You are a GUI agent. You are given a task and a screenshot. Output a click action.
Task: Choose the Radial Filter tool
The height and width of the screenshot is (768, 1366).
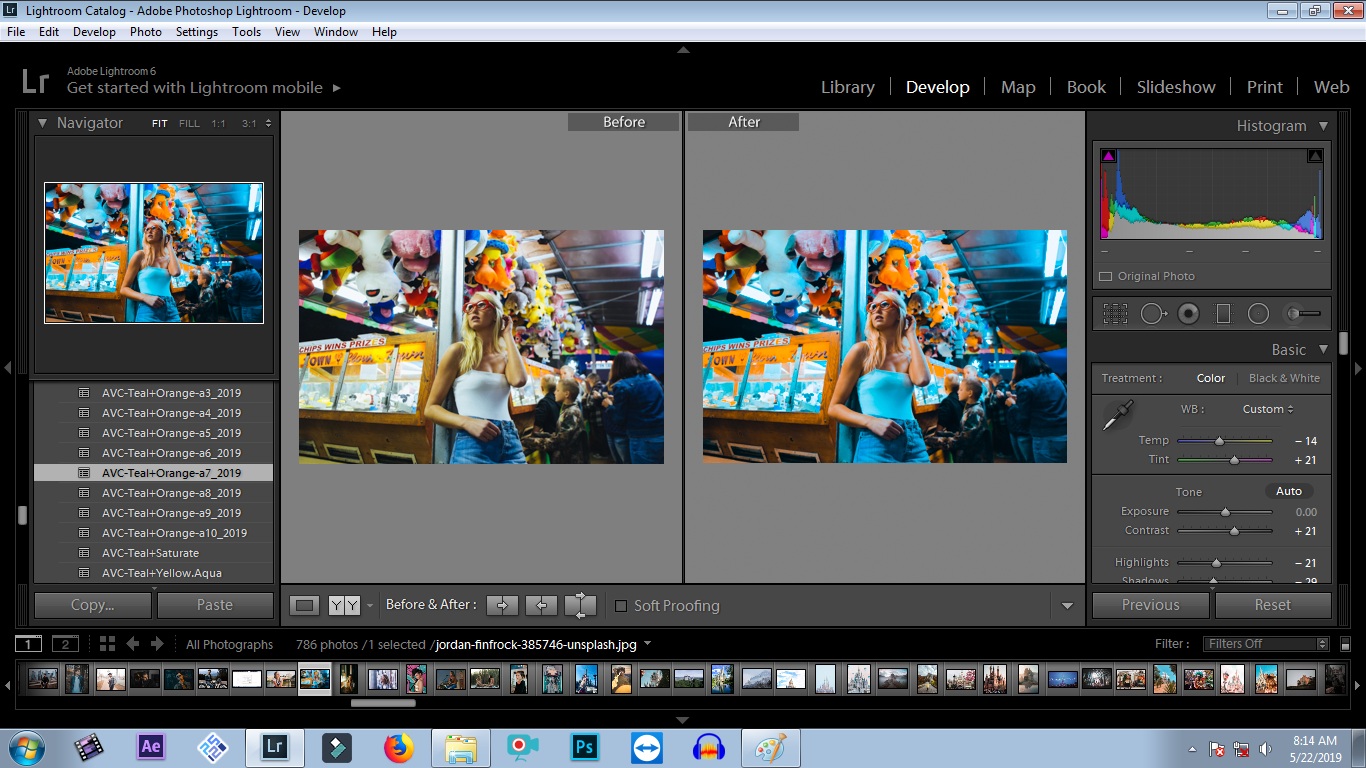[1258, 313]
